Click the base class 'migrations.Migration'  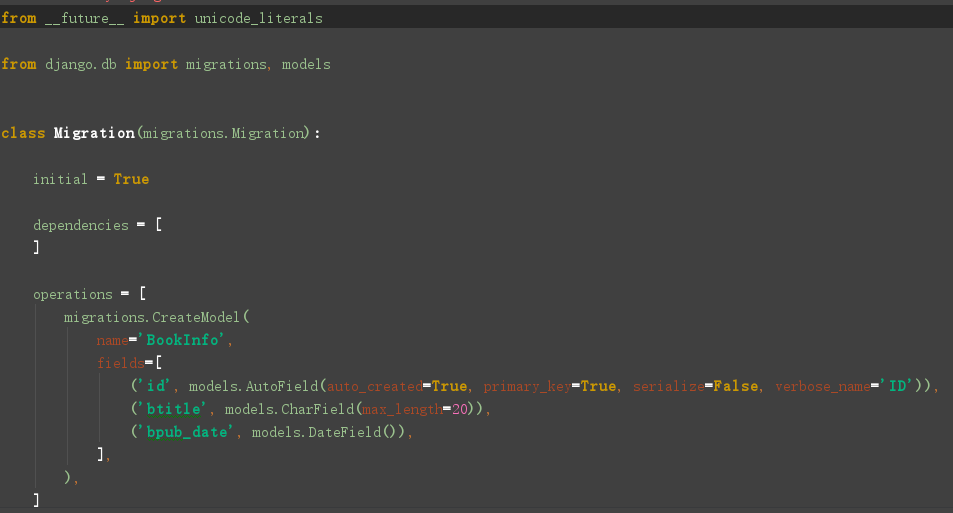point(224,133)
